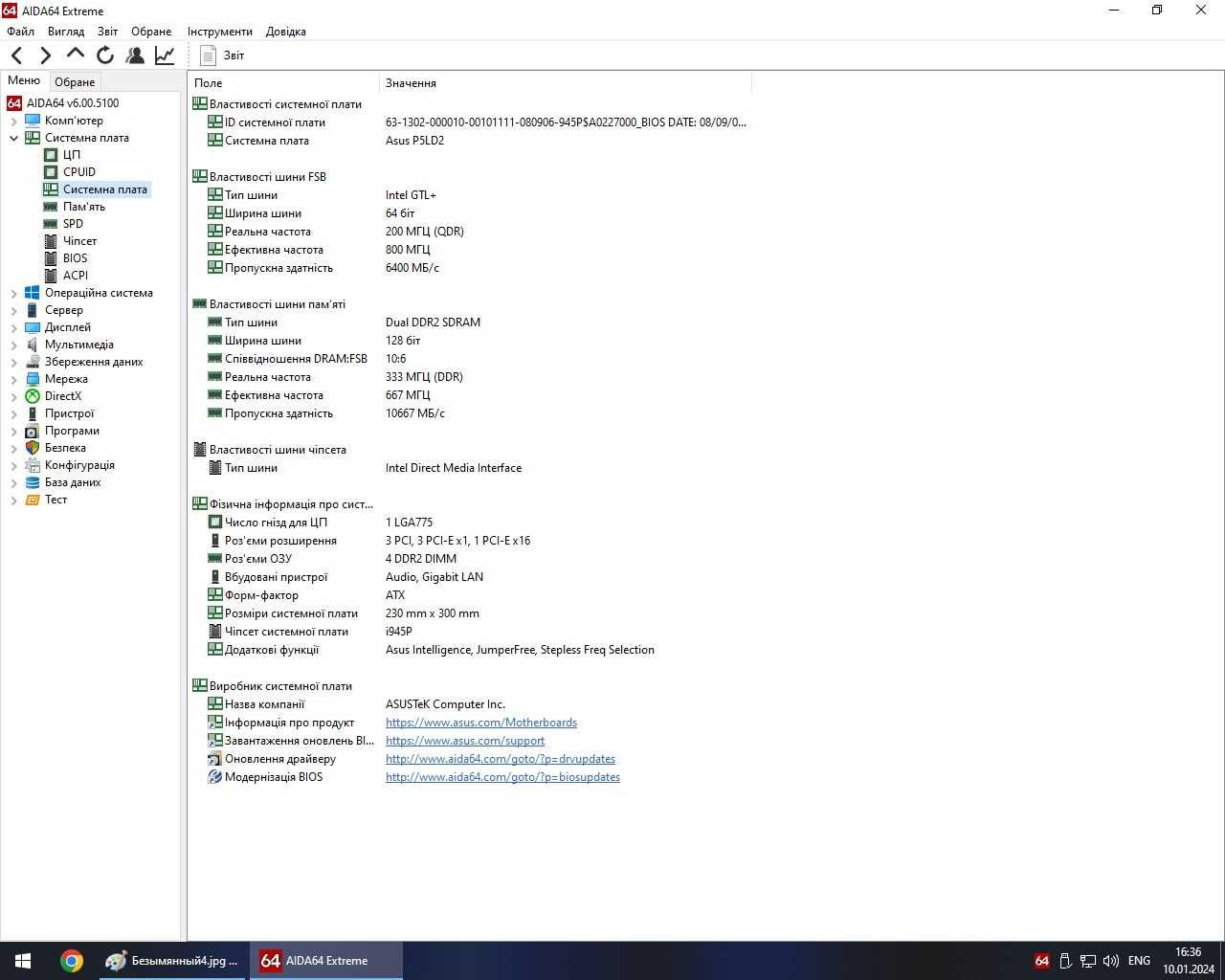Go back with the left arrow
The height and width of the screenshot is (980, 1225).
[x=16, y=56]
